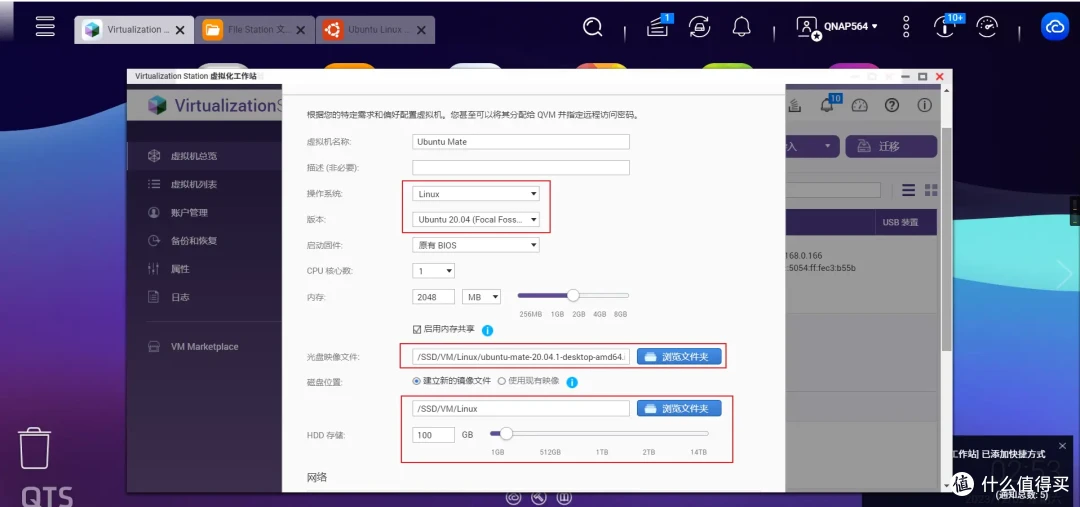Open the stacked-layers icon beside the bell
1080x507 pixels.
pos(794,105)
